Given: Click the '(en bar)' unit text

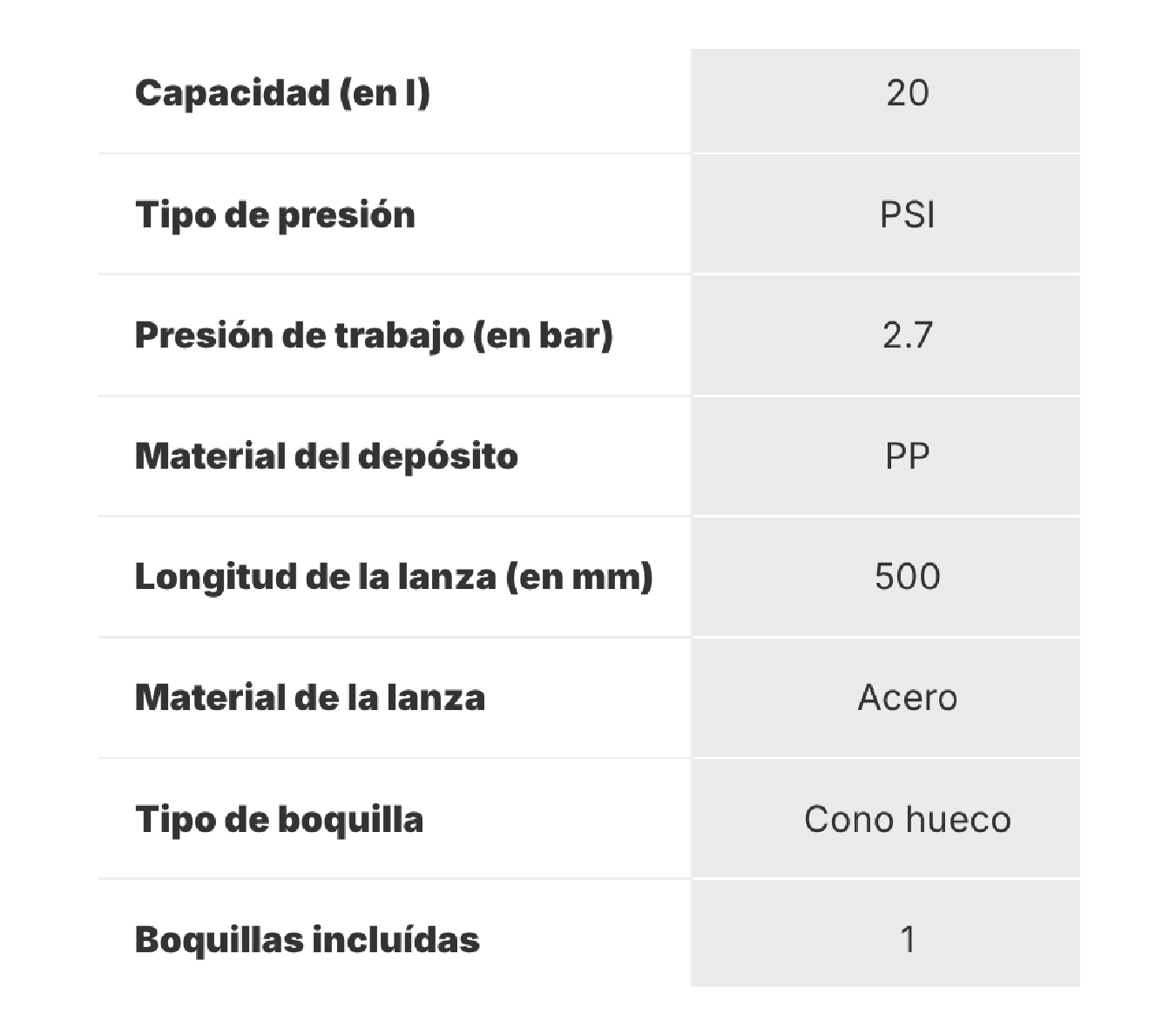Looking at the screenshot, I should (x=543, y=335).
